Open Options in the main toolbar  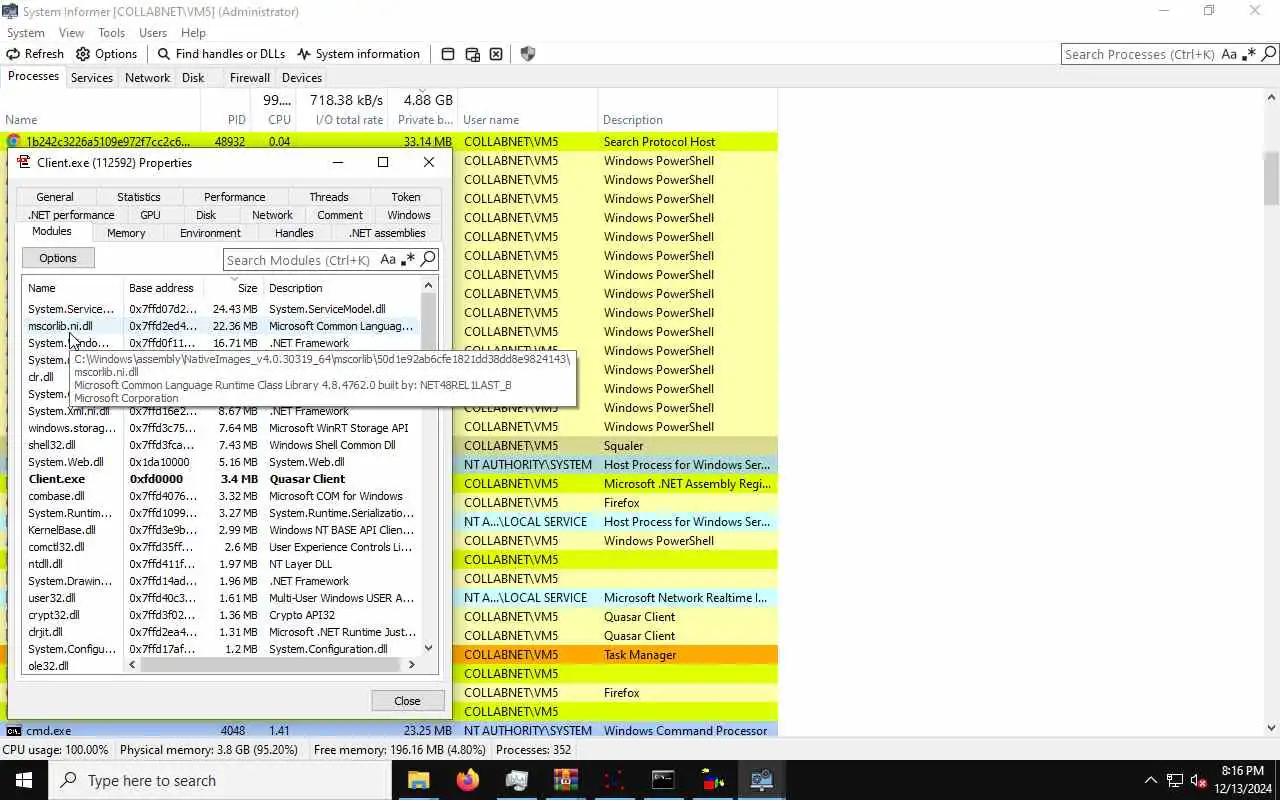coord(106,54)
